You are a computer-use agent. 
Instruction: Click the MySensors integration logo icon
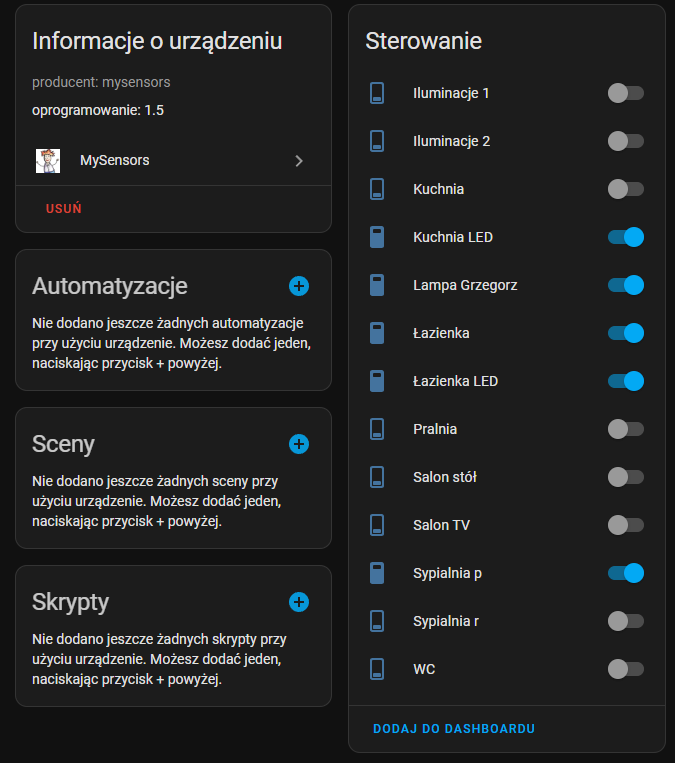pos(48,160)
